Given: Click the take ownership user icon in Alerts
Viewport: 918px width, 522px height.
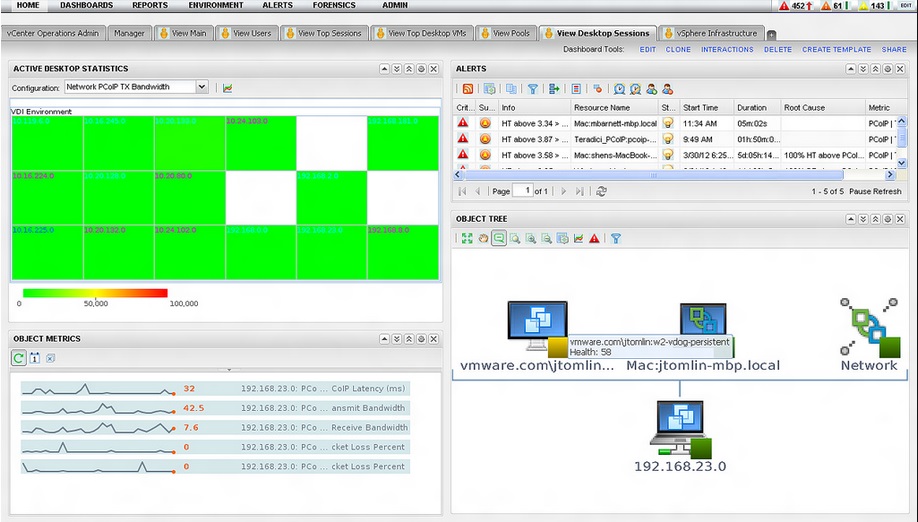Looking at the screenshot, I should tap(651, 89).
